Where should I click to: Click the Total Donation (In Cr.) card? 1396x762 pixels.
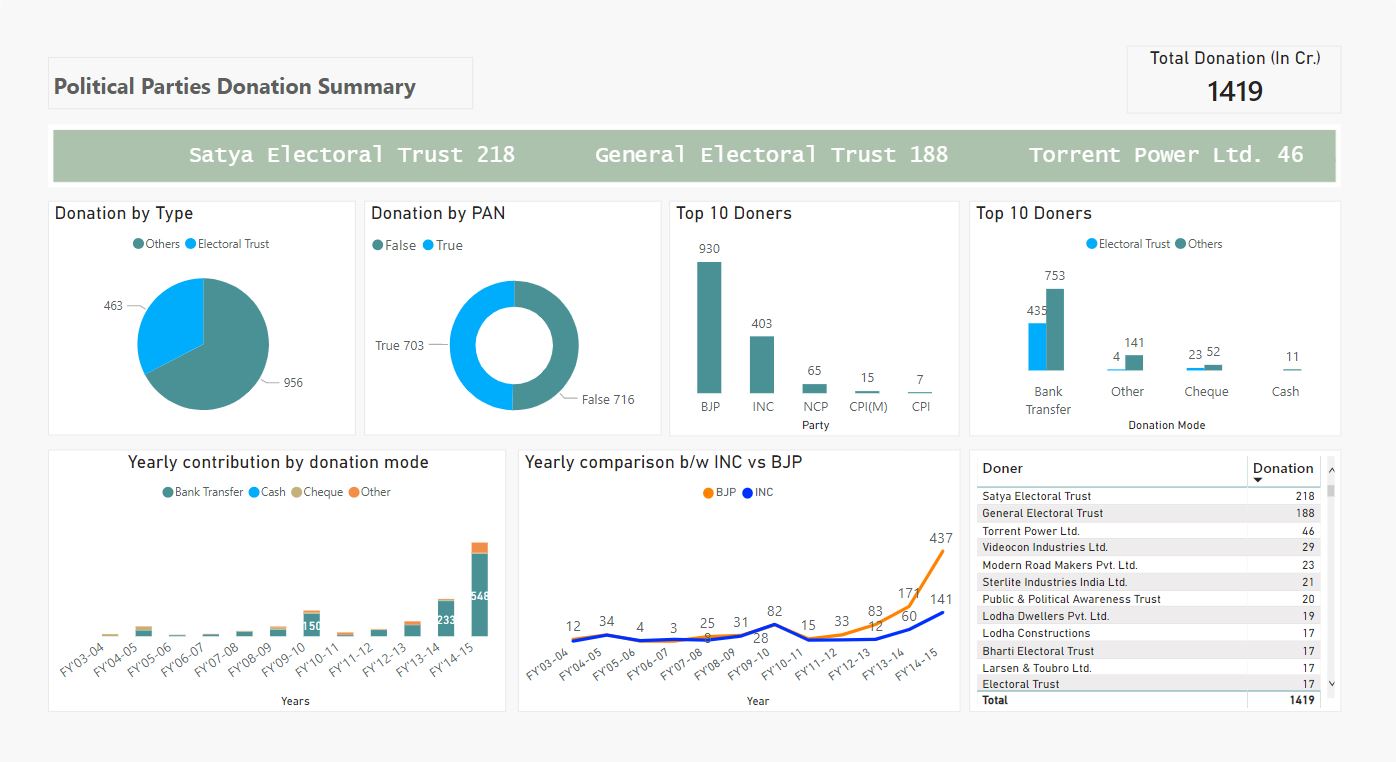click(1234, 79)
